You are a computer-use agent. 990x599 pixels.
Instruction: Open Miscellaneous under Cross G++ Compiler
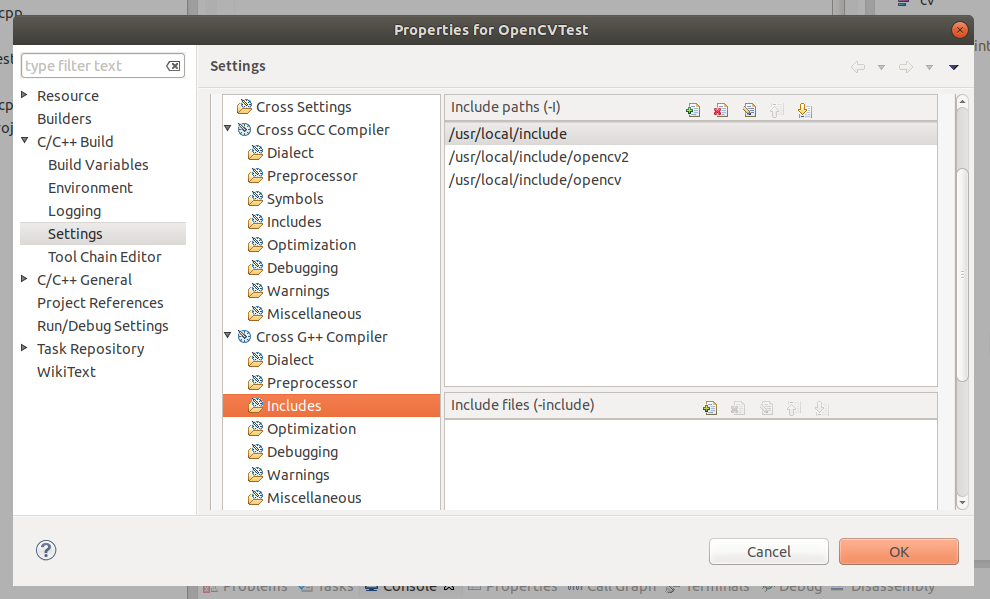314,498
